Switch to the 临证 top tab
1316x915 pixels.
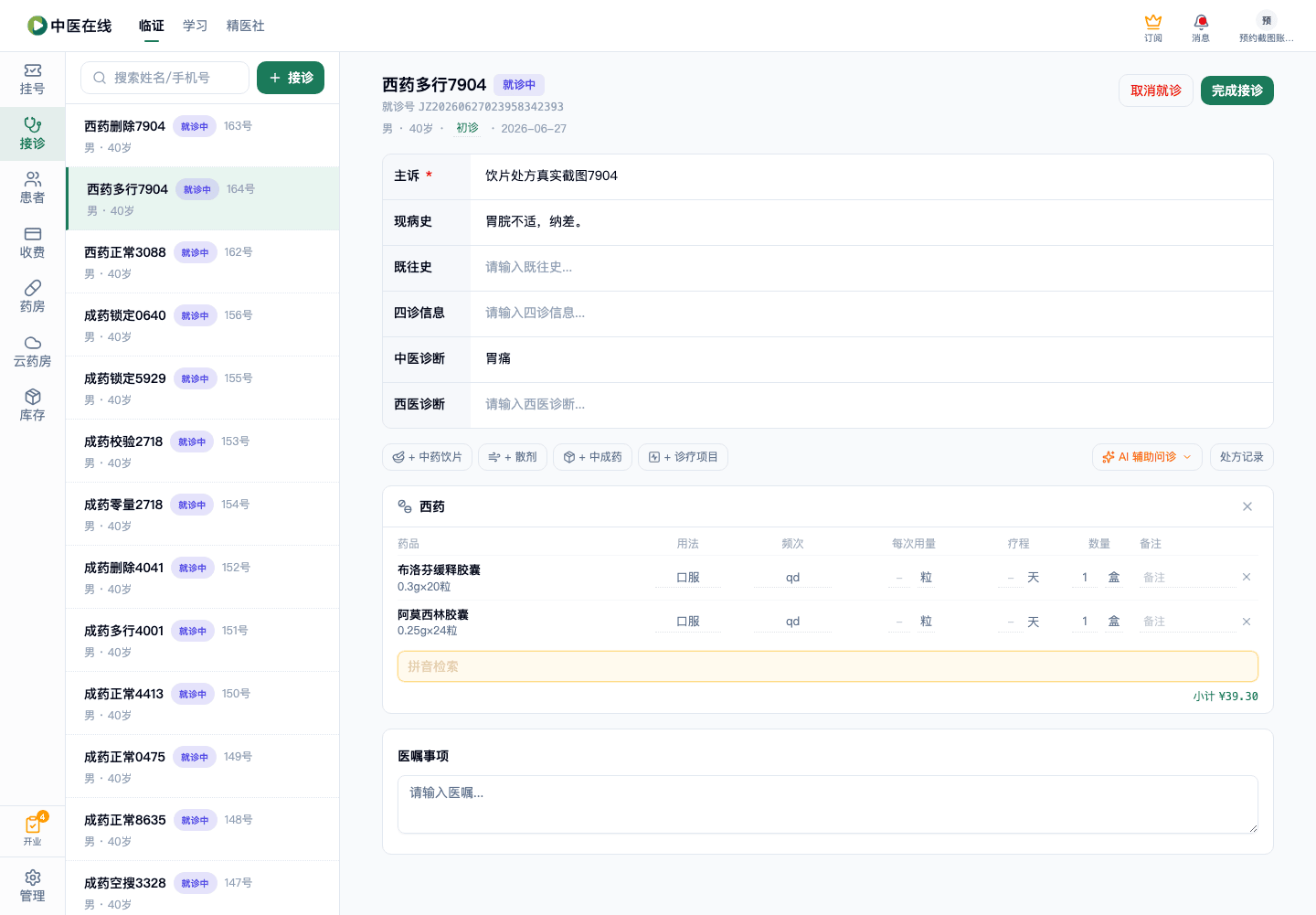(x=152, y=26)
